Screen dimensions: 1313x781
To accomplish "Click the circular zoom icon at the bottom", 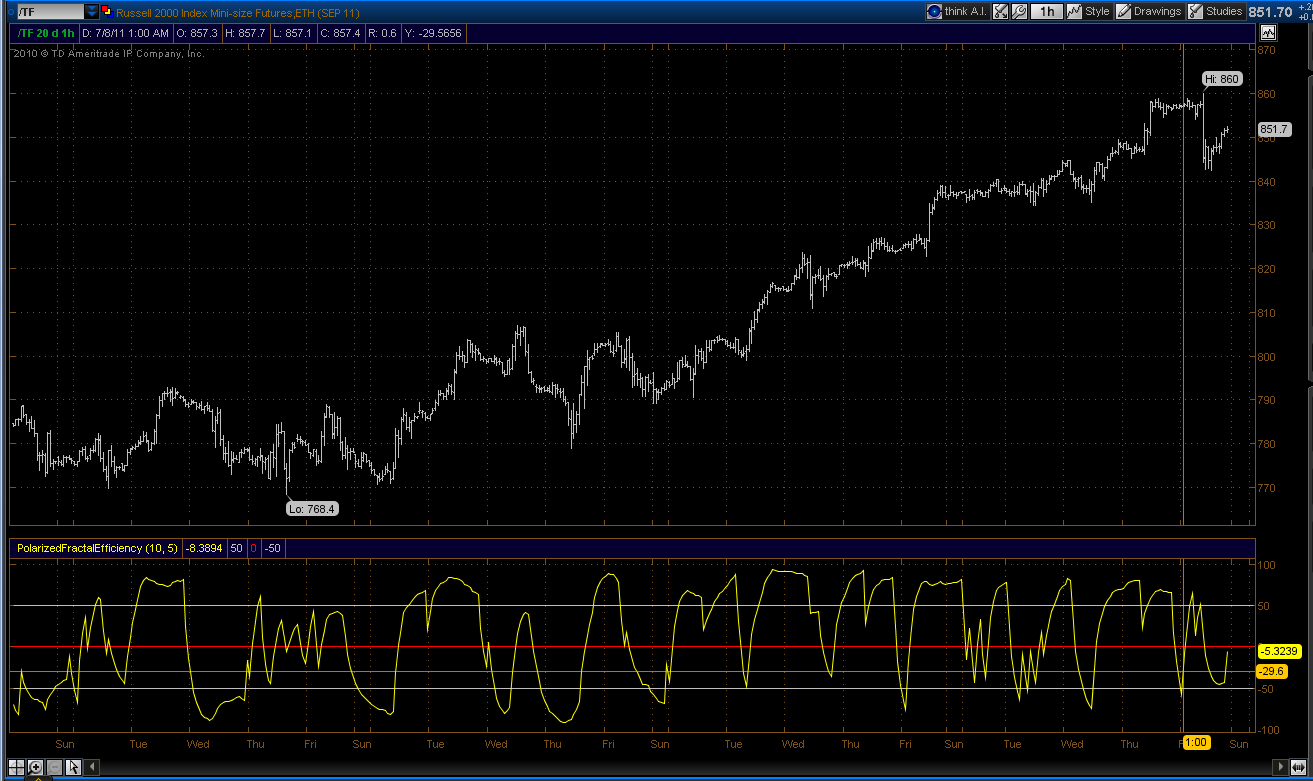I will (36, 767).
